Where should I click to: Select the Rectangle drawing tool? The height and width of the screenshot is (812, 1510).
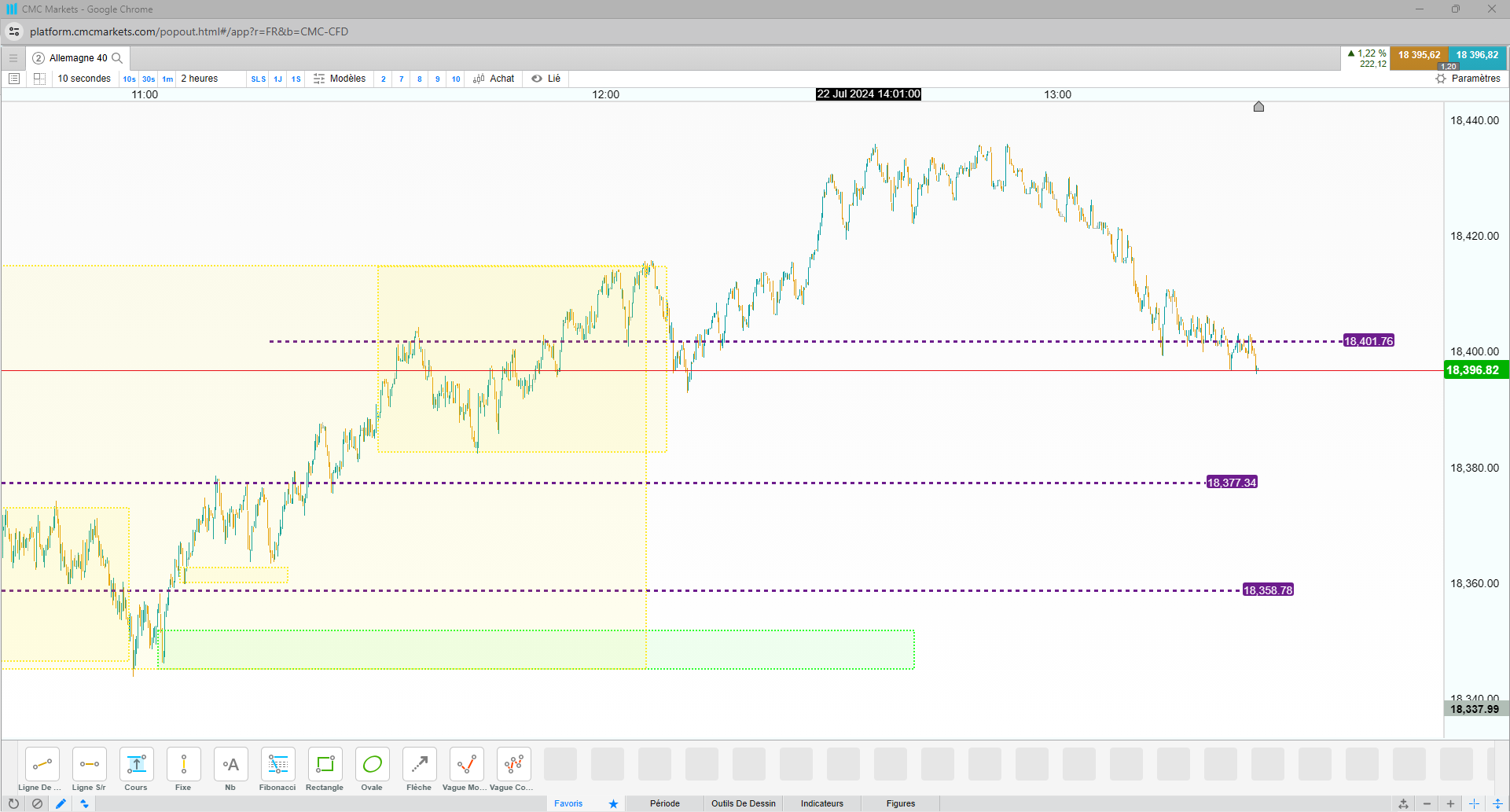point(325,770)
